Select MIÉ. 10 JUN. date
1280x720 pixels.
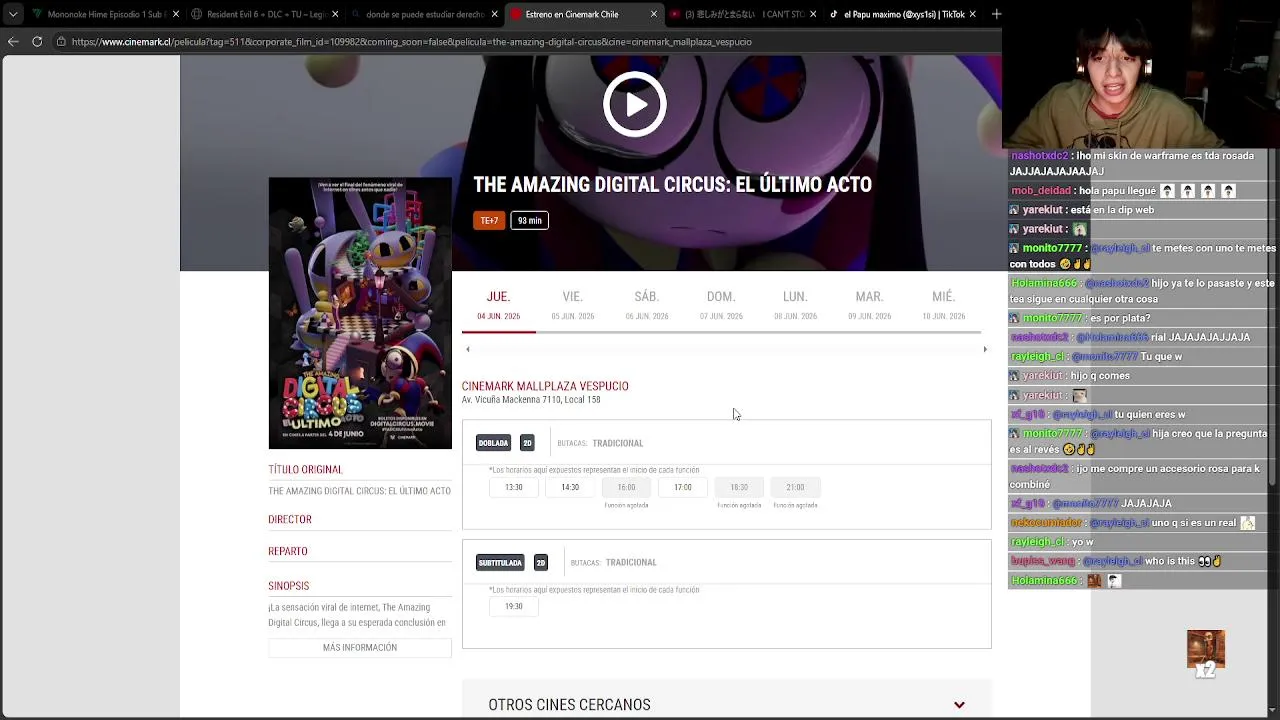(943, 306)
